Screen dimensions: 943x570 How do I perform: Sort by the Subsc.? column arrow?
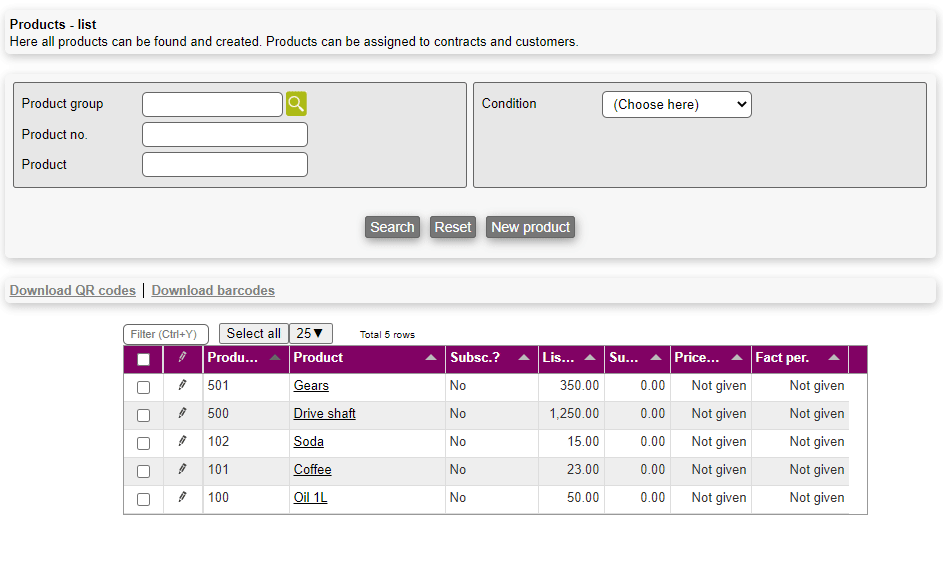(524, 358)
